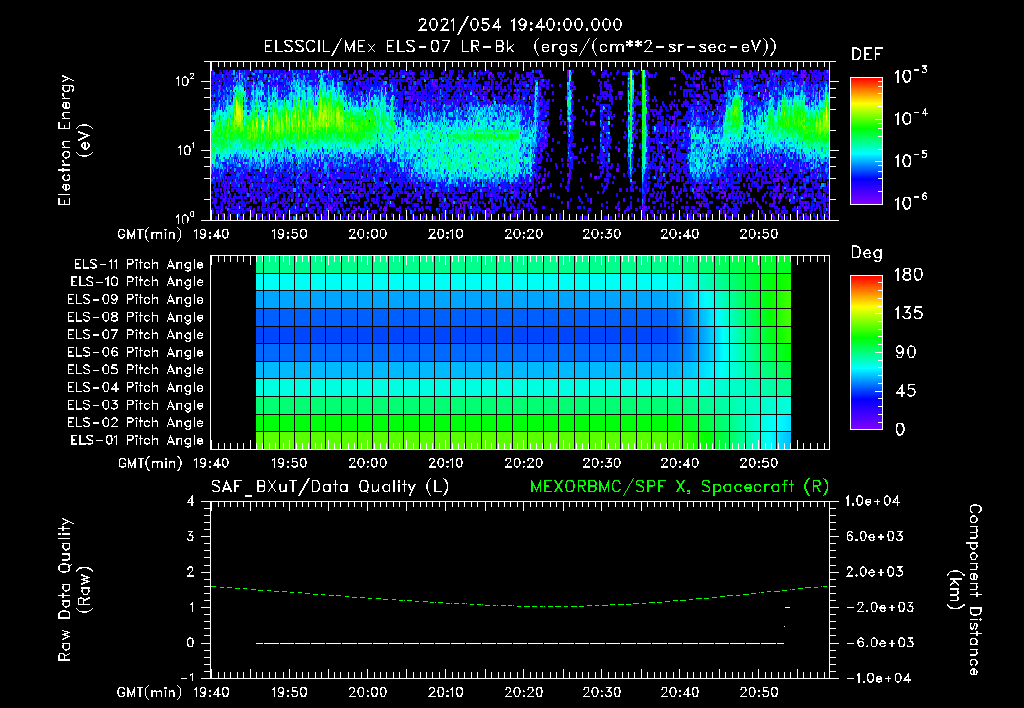Select the ELS-09 Pitch Angle row label
Screen dimensions: 1024x708
pos(136,300)
